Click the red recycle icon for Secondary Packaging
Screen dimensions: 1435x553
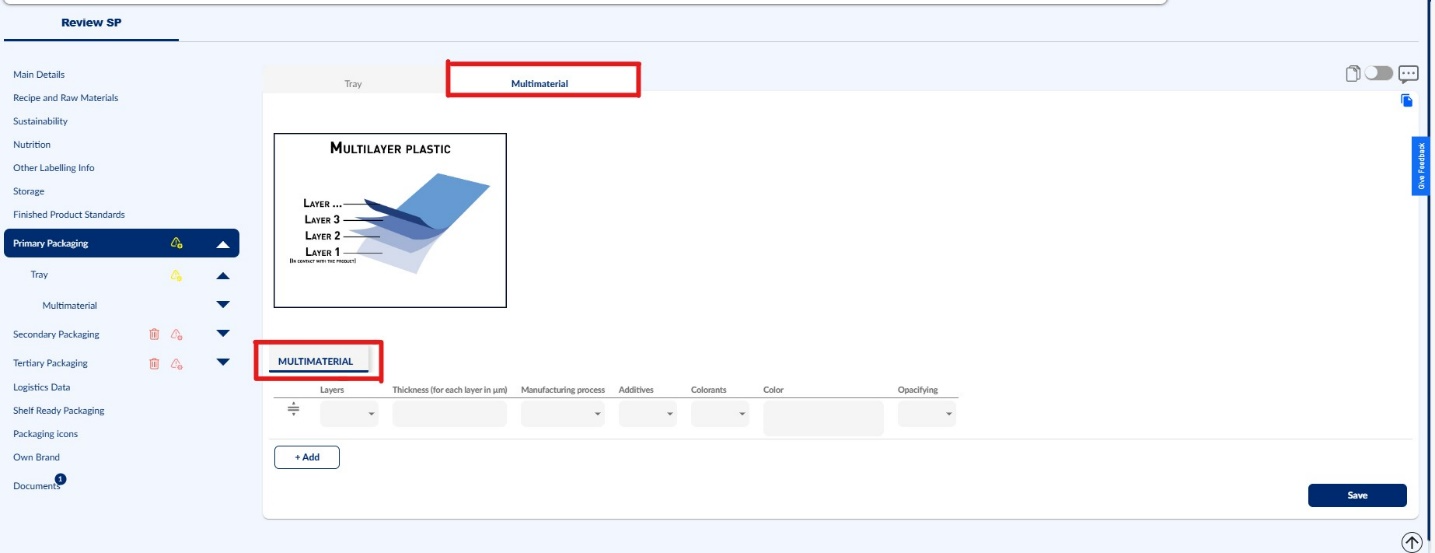click(176, 334)
